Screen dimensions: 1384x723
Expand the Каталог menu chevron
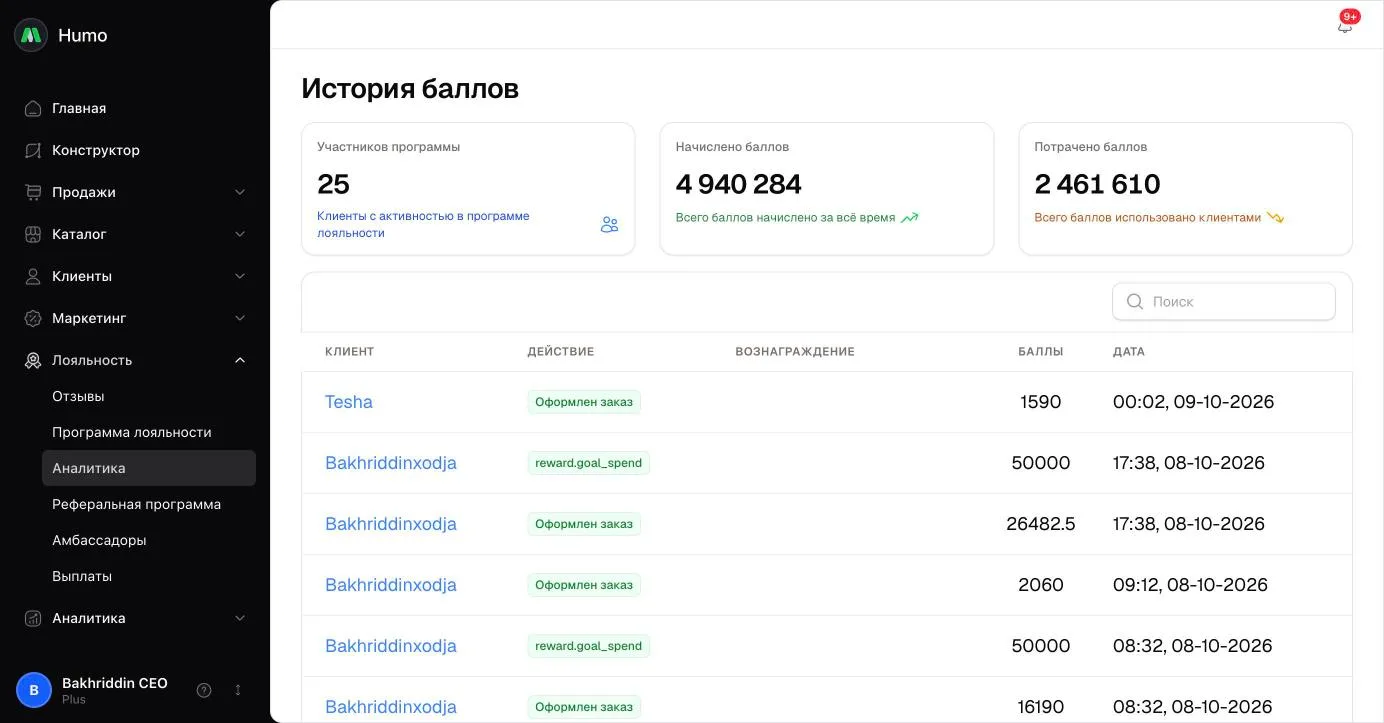coord(240,234)
